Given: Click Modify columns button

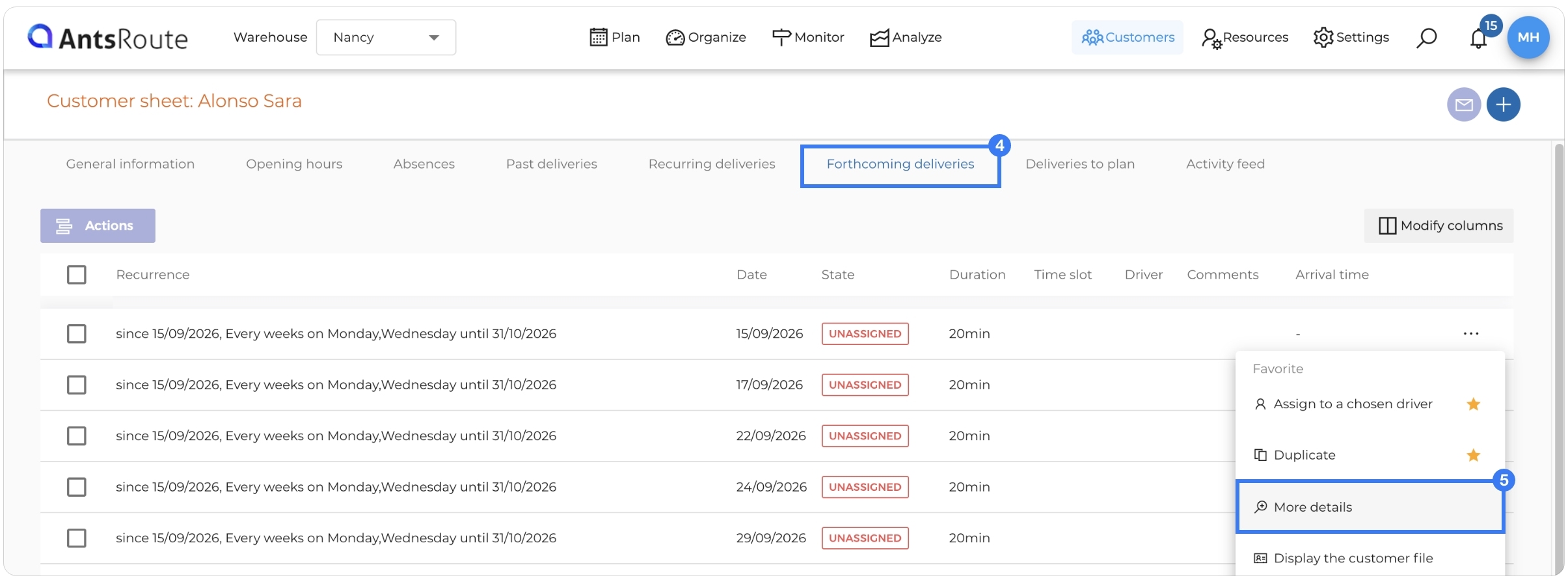Looking at the screenshot, I should (x=1439, y=226).
